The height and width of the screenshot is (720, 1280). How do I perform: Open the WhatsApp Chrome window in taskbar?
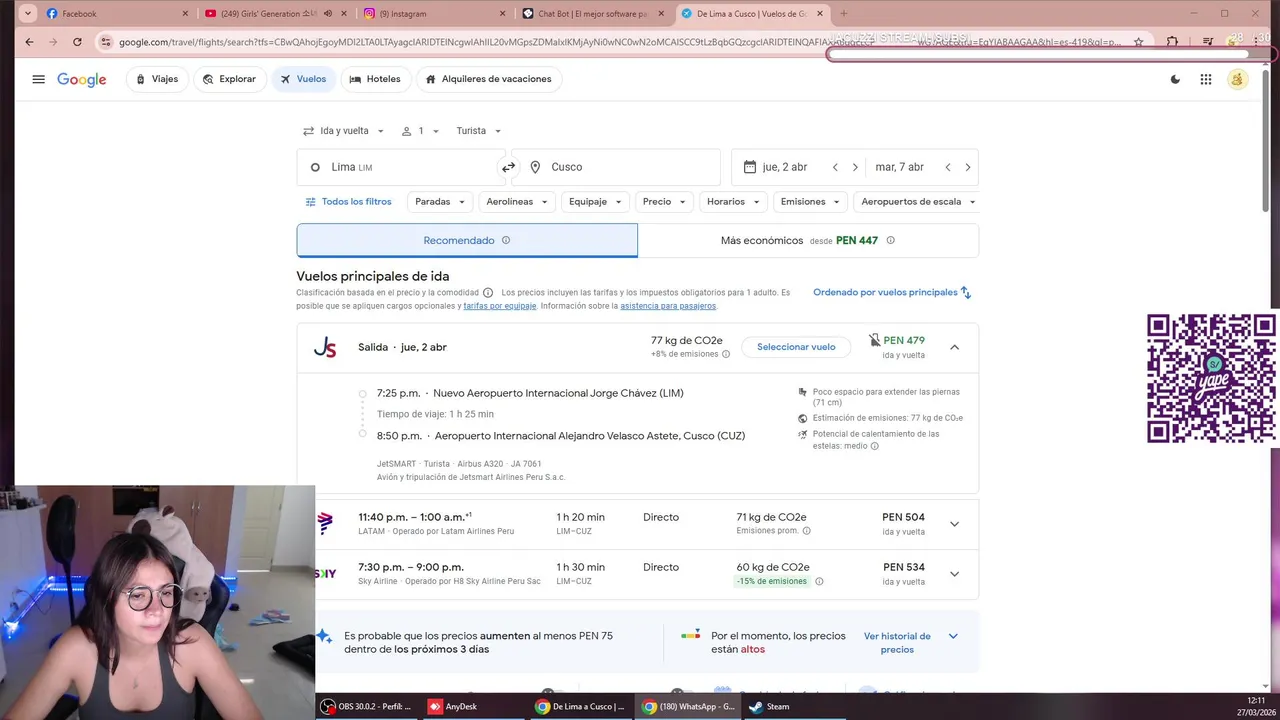click(x=690, y=707)
